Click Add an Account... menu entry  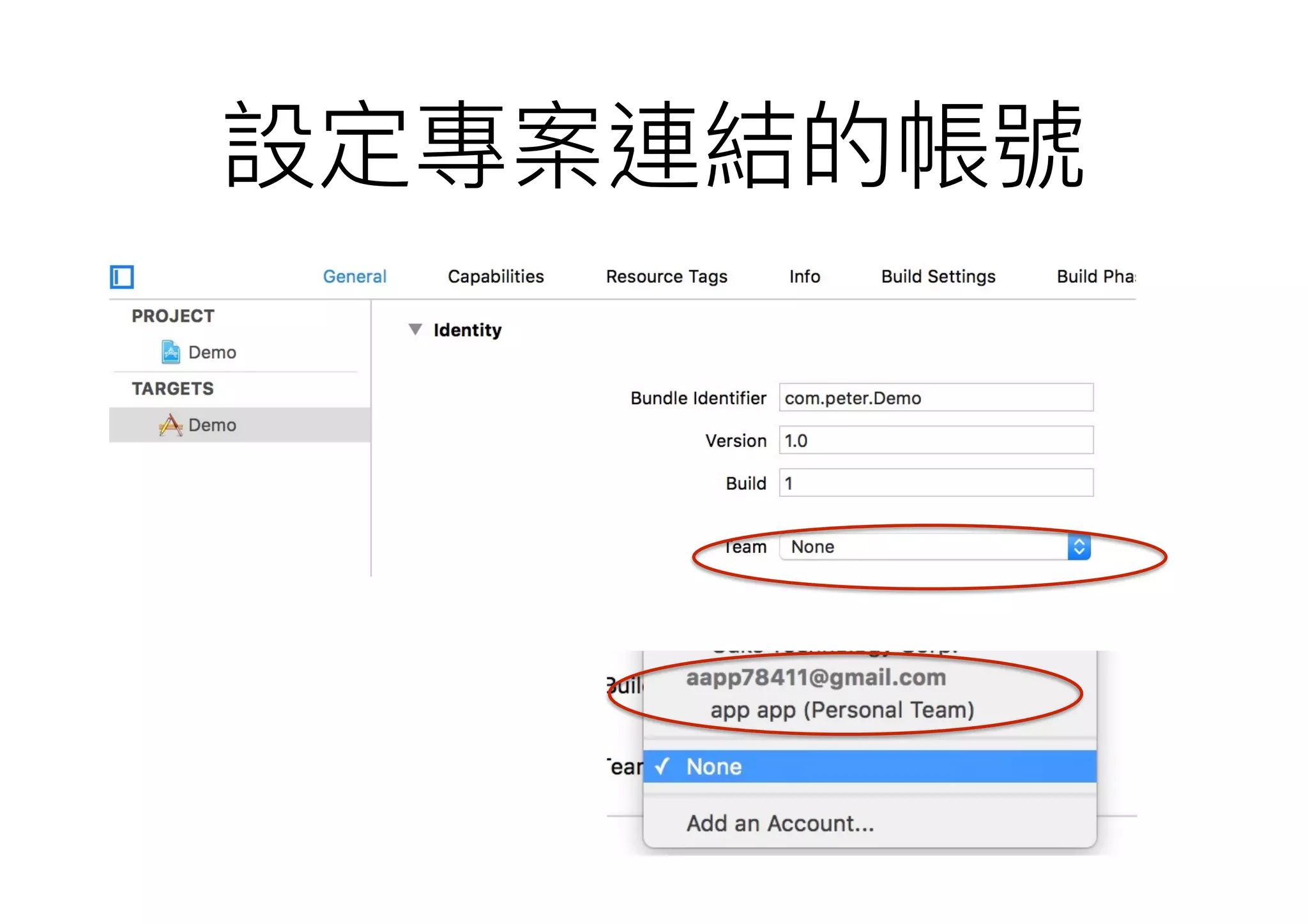pos(780,823)
